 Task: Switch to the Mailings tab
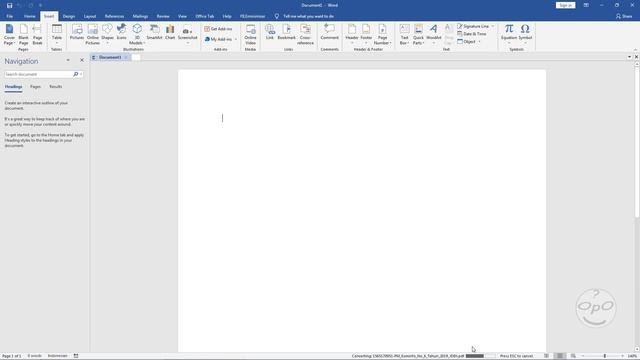coord(140,16)
